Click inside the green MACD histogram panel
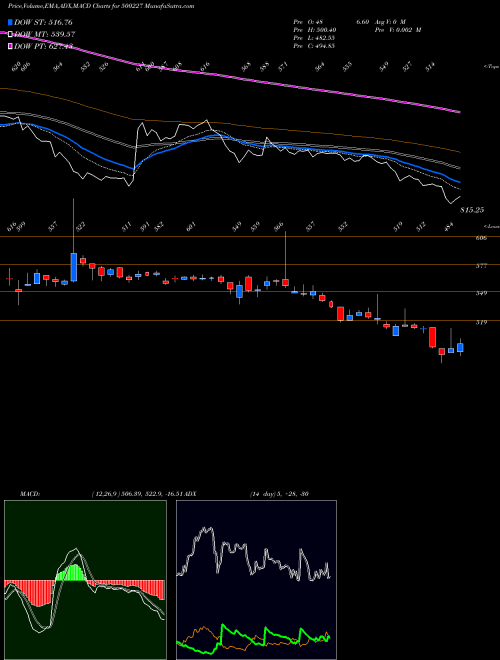 click(x=85, y=580)
